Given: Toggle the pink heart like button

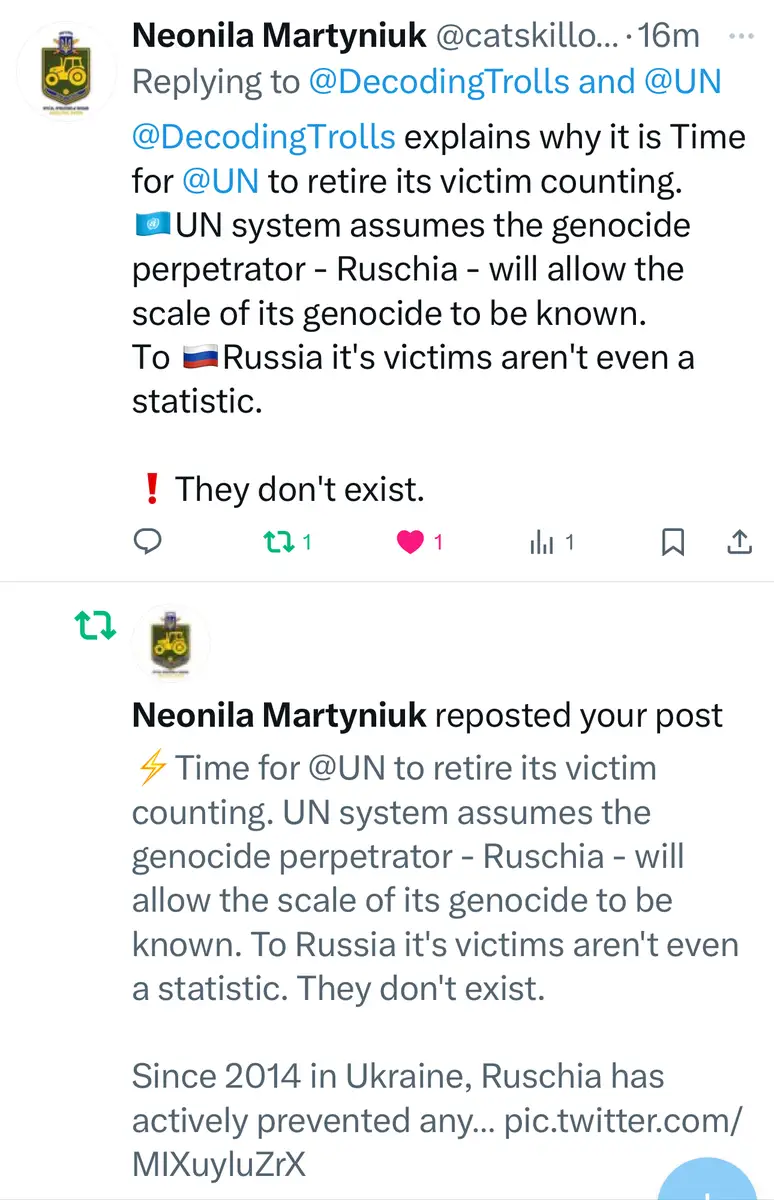Looking at the screenshot, I should (410, 542).
